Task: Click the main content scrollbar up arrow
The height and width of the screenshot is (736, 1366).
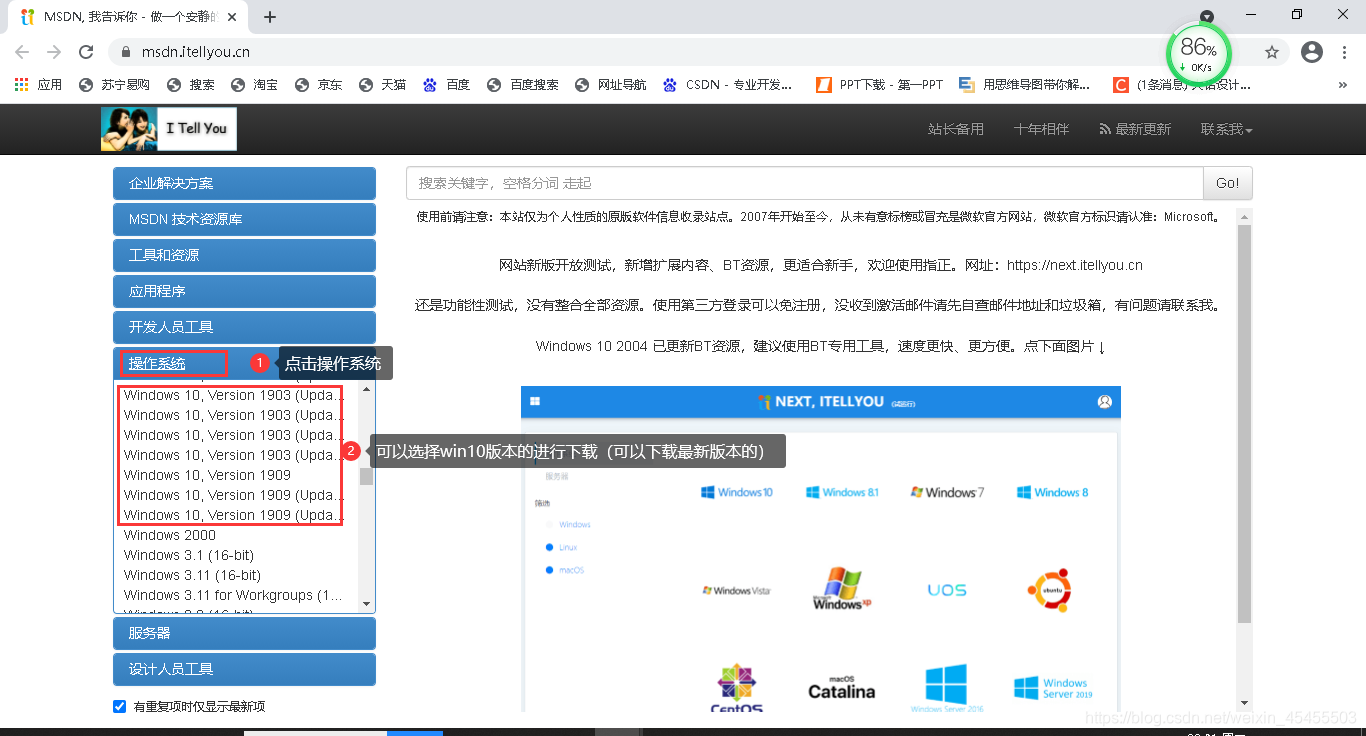Action: pos(1245,216)
